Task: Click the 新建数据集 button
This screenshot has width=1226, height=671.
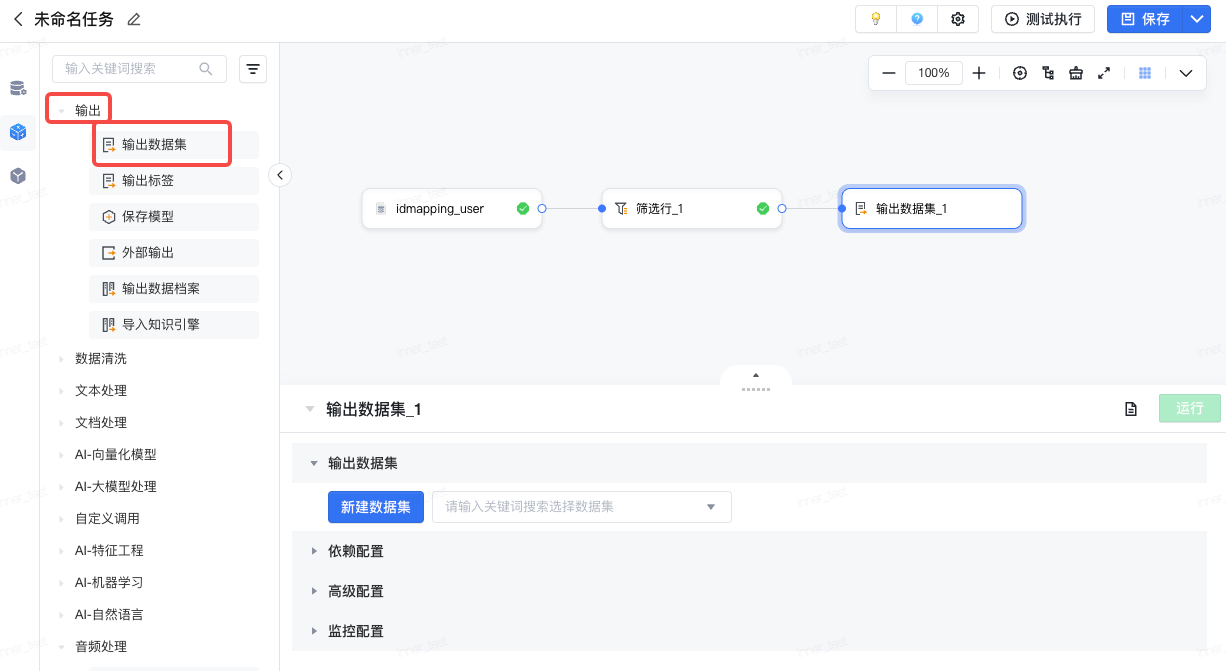Action: click(376, 507)
